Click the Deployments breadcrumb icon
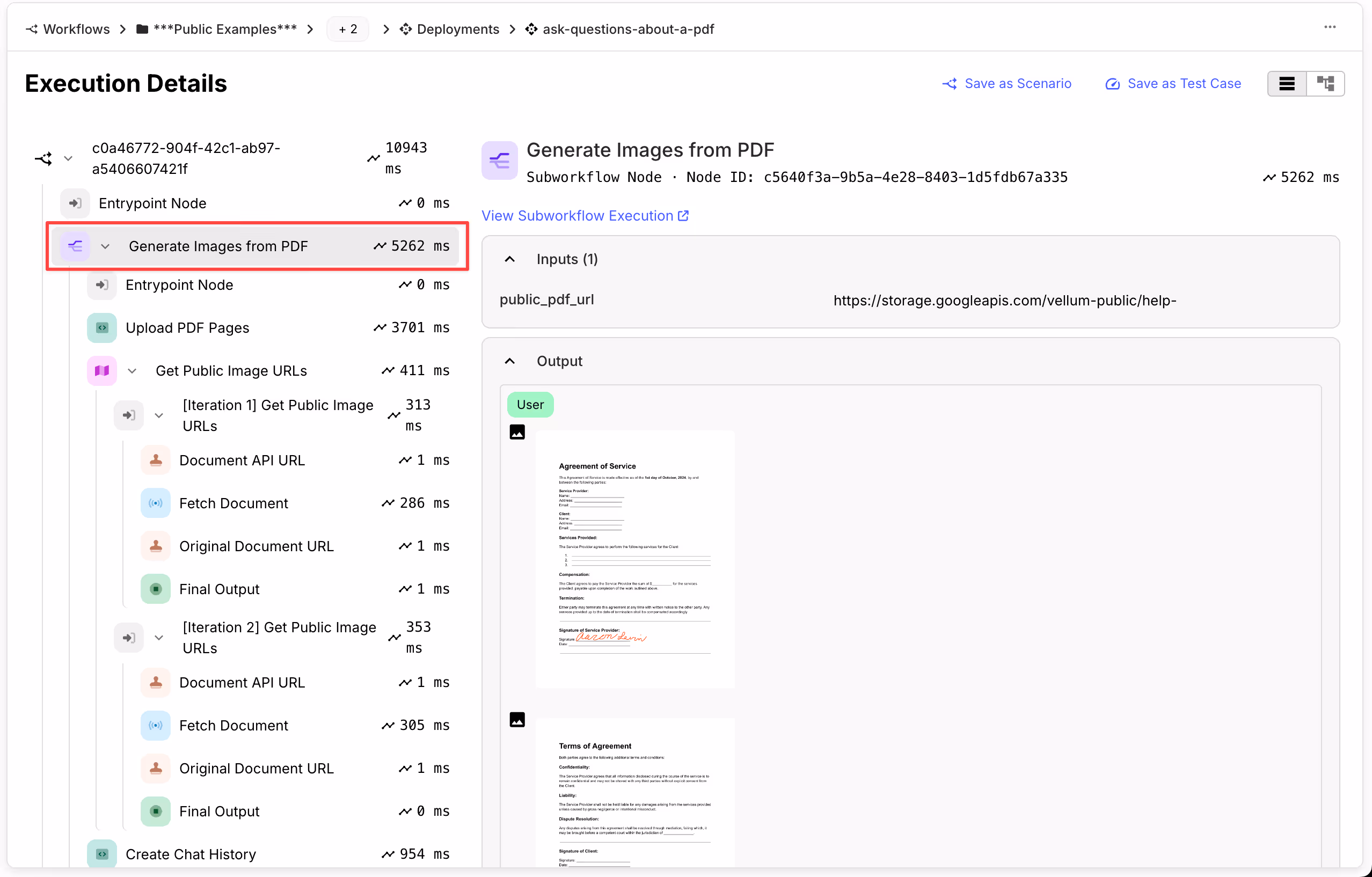Viewport: 1372px width, 877px height. coord(406,29)
